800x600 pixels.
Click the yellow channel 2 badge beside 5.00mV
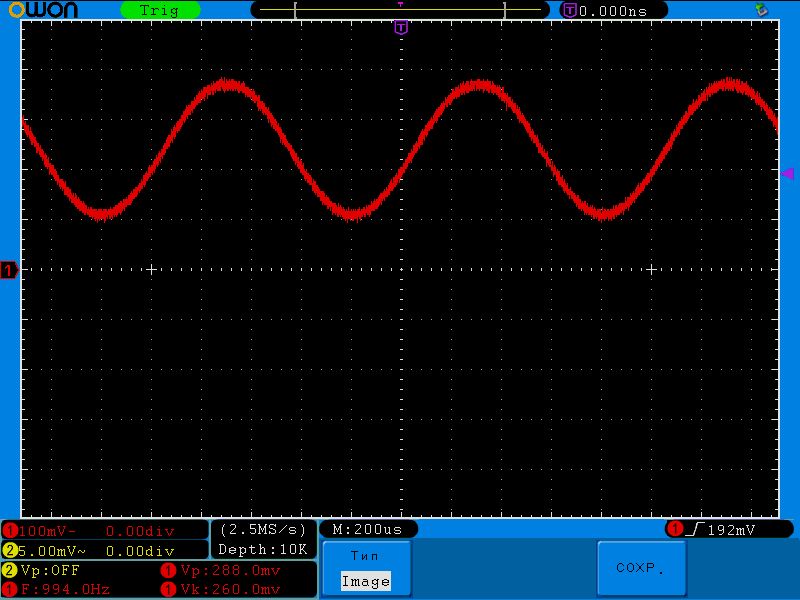tap(10, 551)
